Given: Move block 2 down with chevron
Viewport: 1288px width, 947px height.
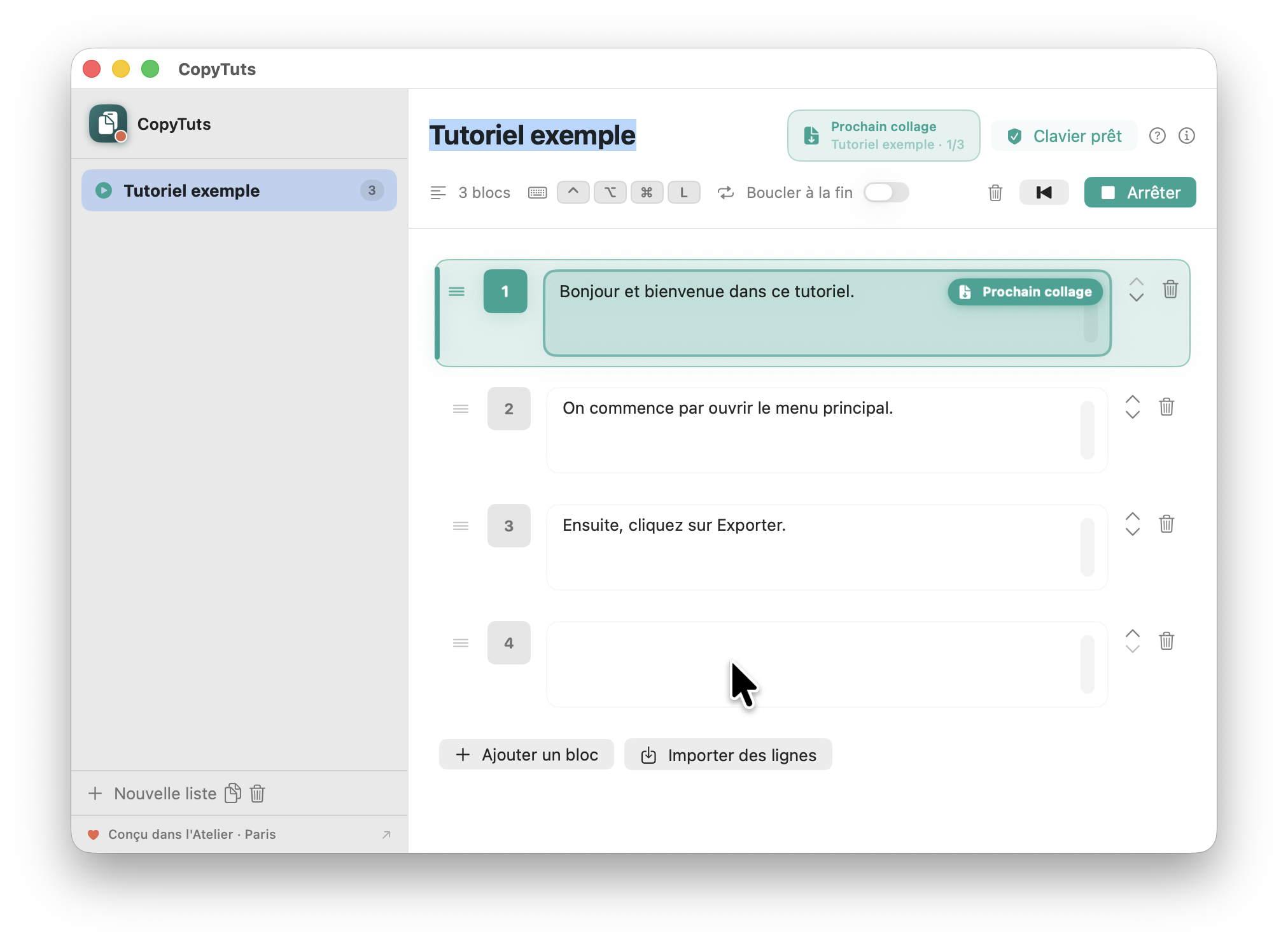Looking at the screenshot, I should 1132,414.
